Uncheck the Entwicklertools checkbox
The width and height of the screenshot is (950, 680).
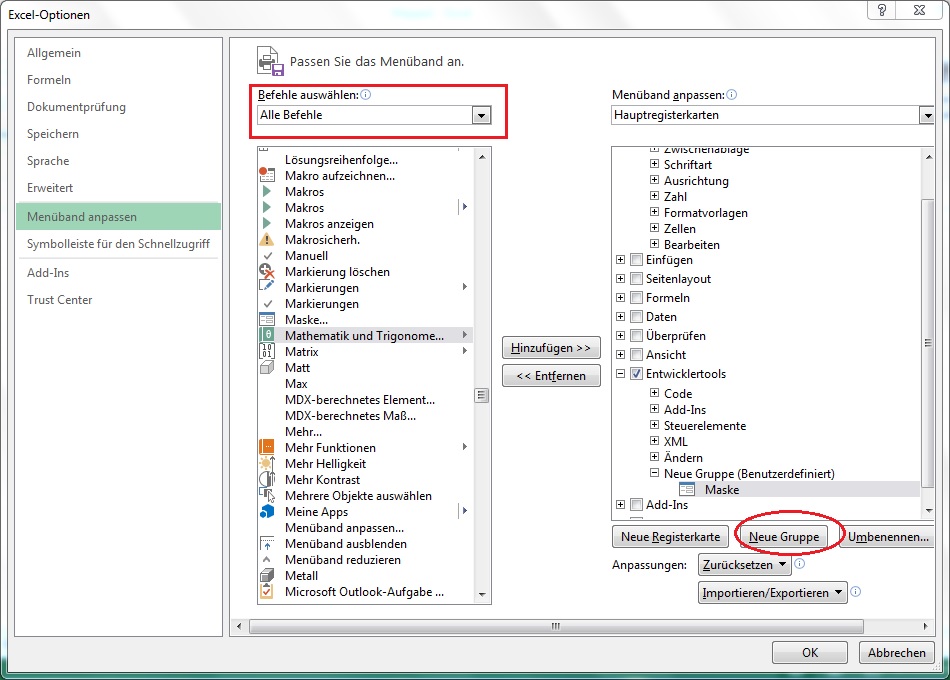click(x=636, y=374)
